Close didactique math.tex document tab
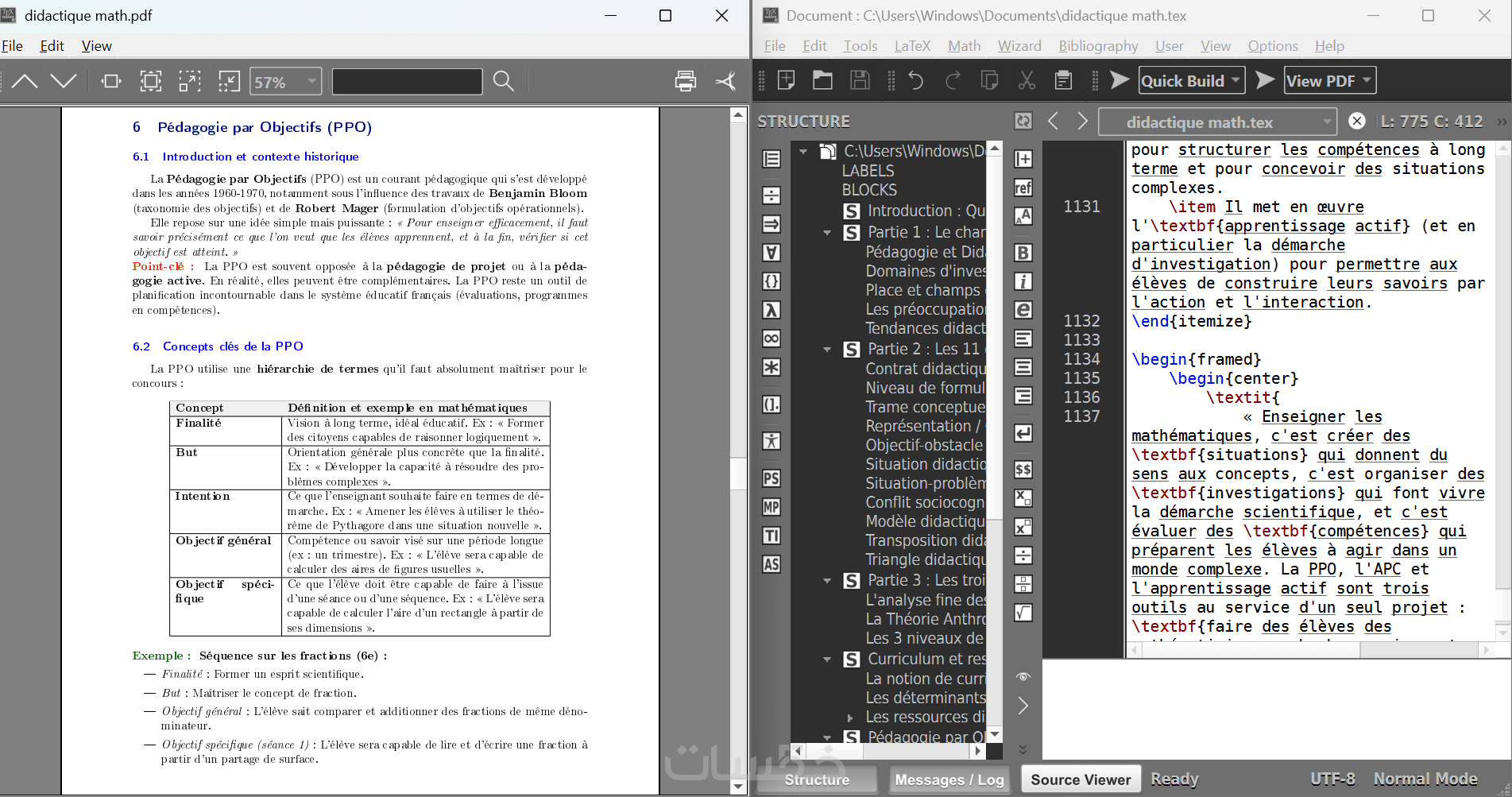Screen dimensions: 1512x797 [1357, 121]
